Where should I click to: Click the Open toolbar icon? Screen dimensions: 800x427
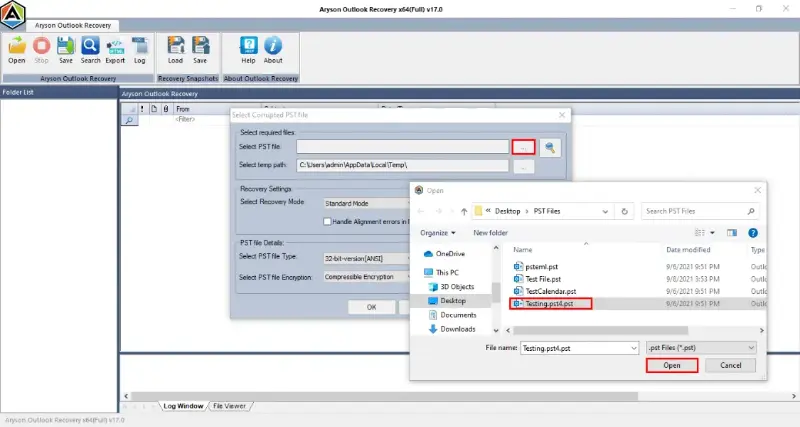click(x=17, y=50)
